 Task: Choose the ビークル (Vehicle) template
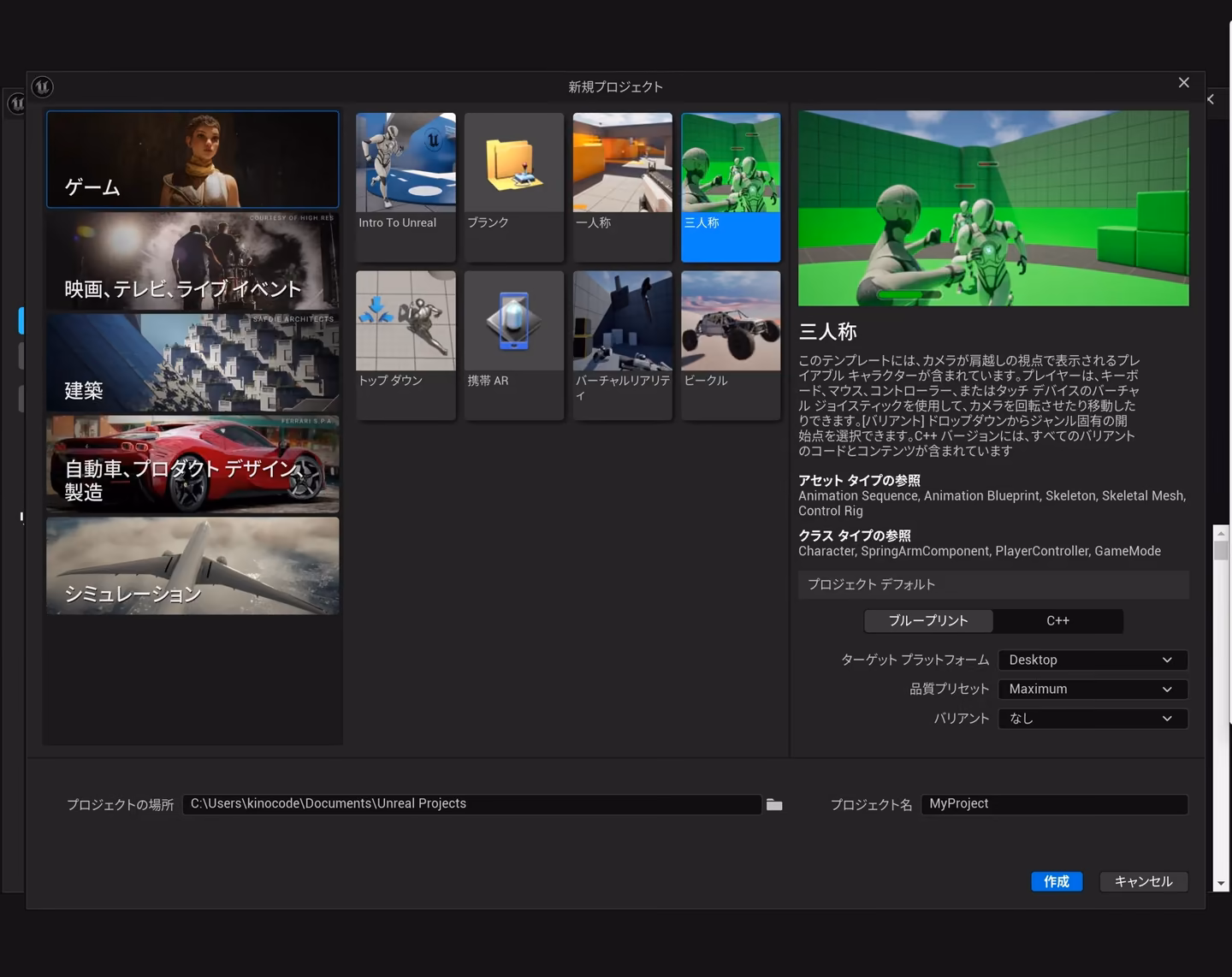[731, 346]
